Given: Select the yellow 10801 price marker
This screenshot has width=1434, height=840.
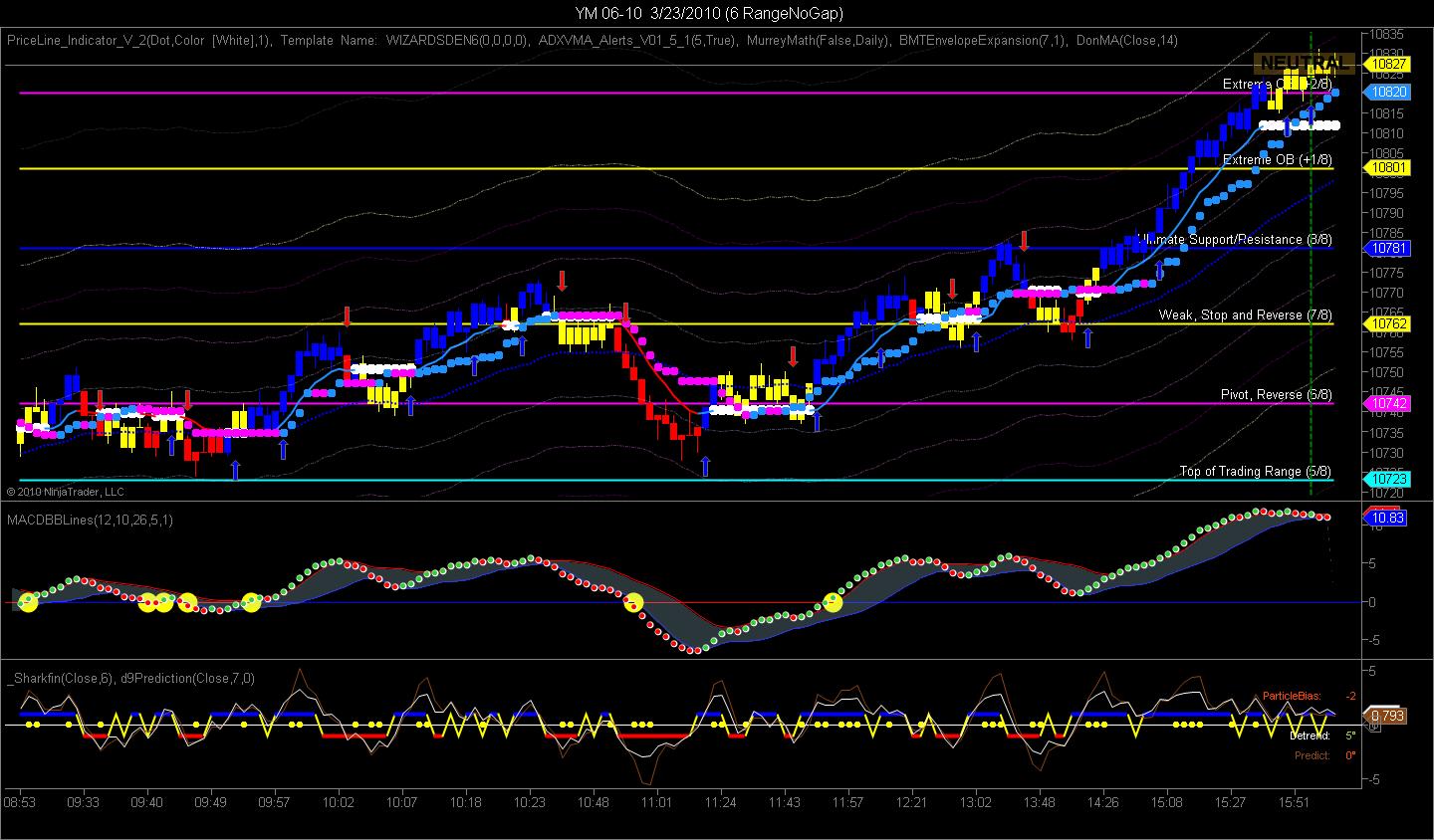Looking at the screenshot, I should [1388, 168].
